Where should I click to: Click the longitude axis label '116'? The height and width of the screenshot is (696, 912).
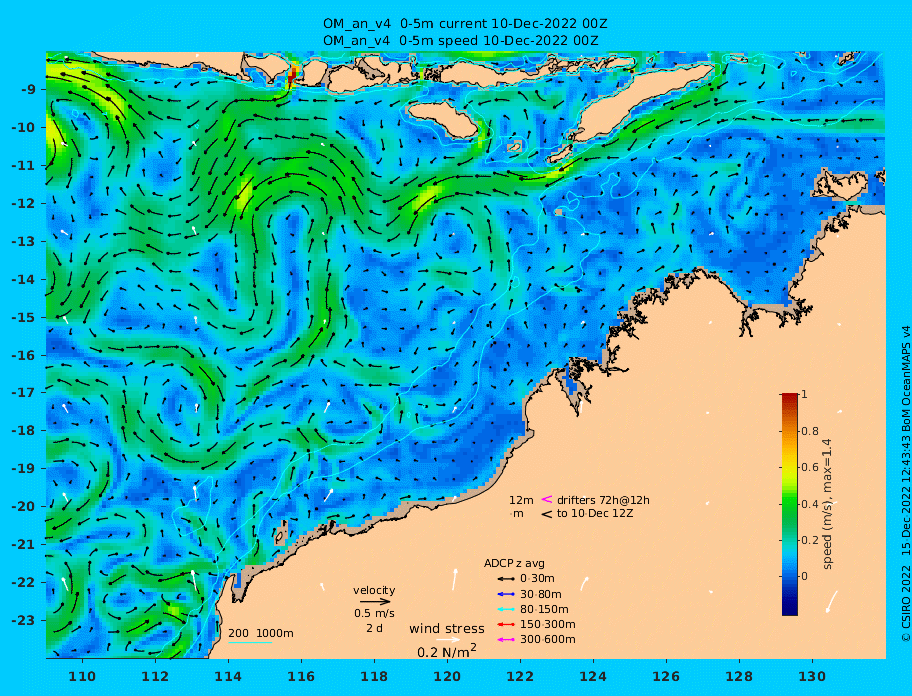(301, 676)
